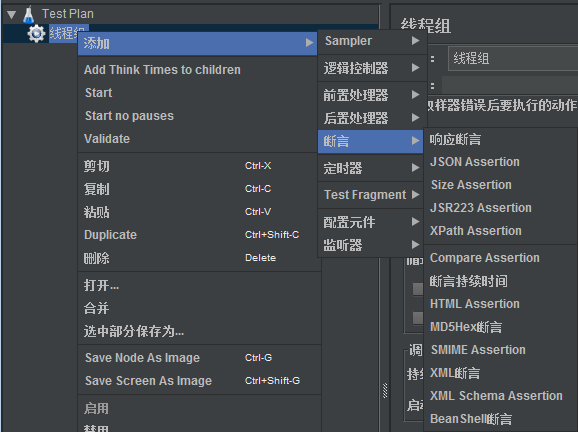Screen dimensions: 578x432
Task: Choose Validate from the context menu
Action: tap(198, 139)
